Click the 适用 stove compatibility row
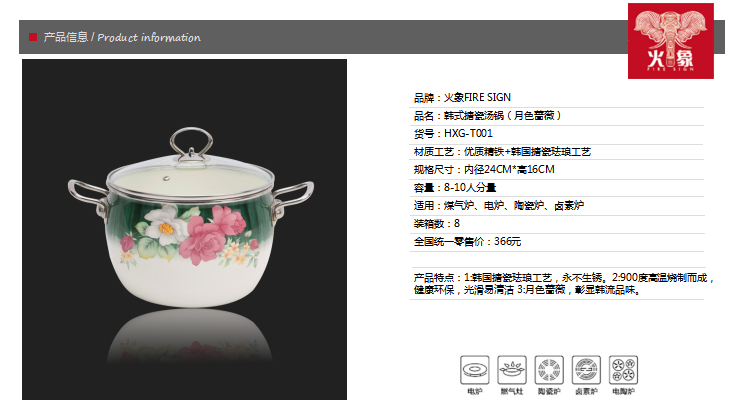The width and height of the screenshot is (751, 416). [557, 206]
